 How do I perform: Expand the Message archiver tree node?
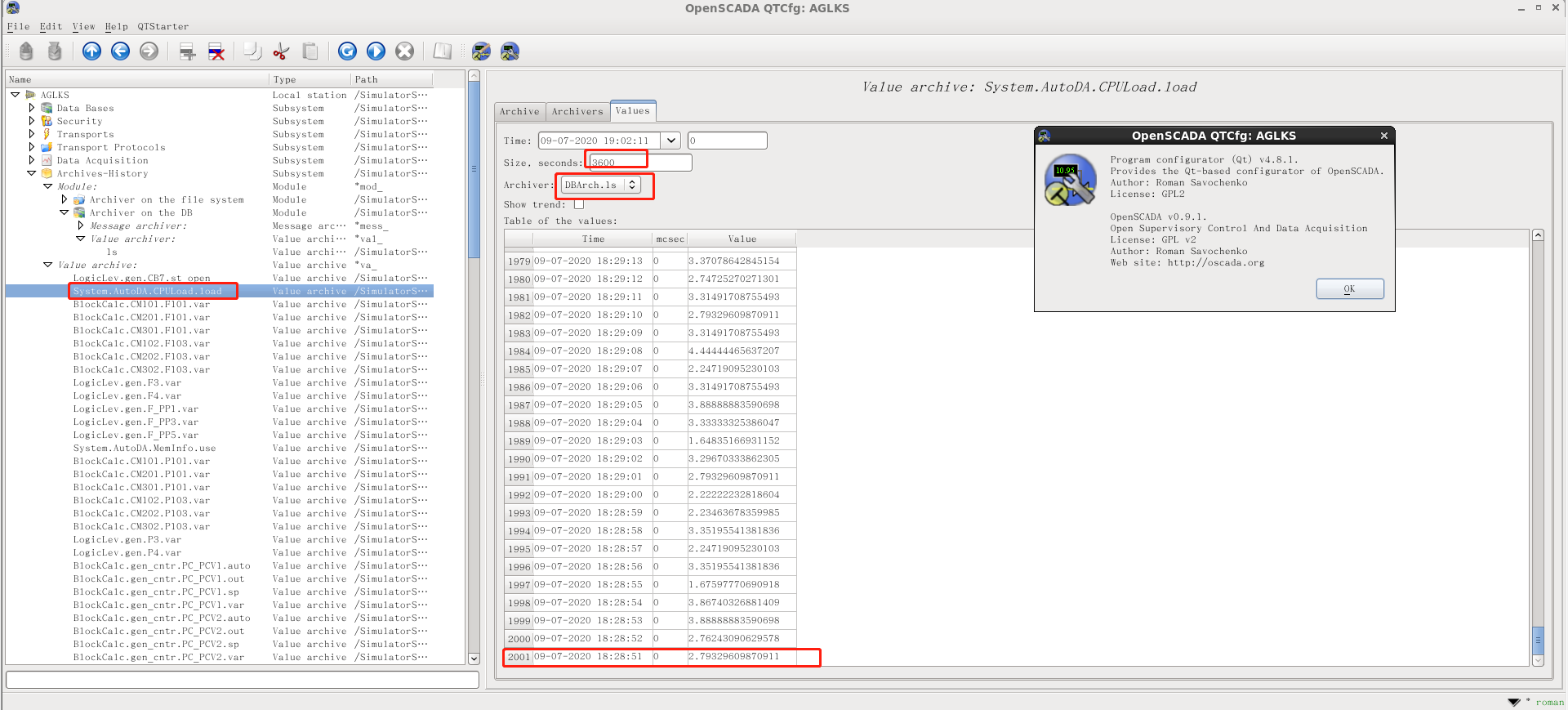[80, 226]
